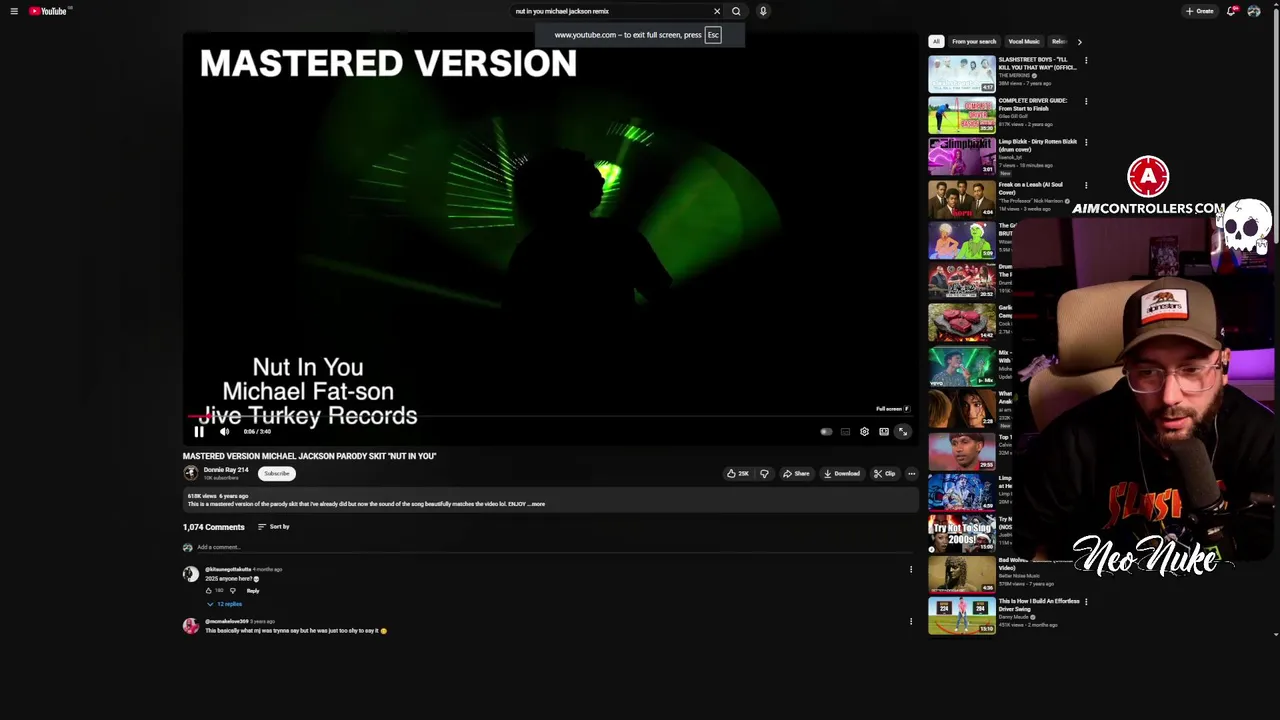Open the YouTube hamburger guide menu
Screen dimensions: 1280x720
coord(14,11)
